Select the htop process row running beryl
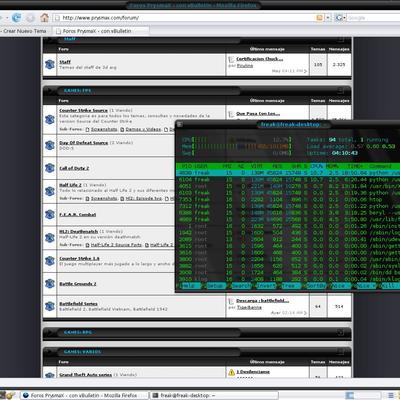This screenshot has width=400, height=400. point(288,213)
